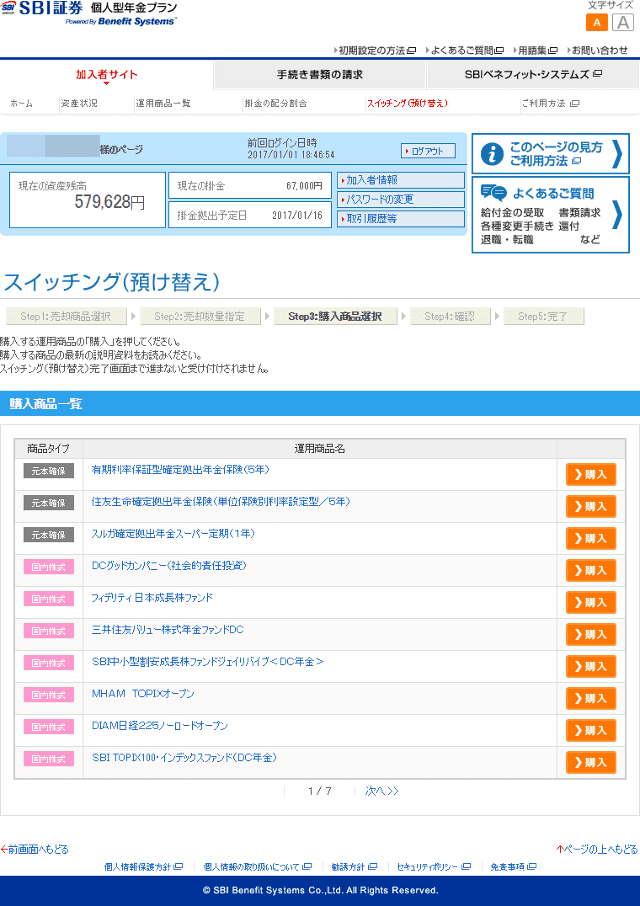This screenshot has height=906, width=640.
Task: Buy SBI中小型割安成長株ファンドジェイリバイブ
Action: click(591, 666)
